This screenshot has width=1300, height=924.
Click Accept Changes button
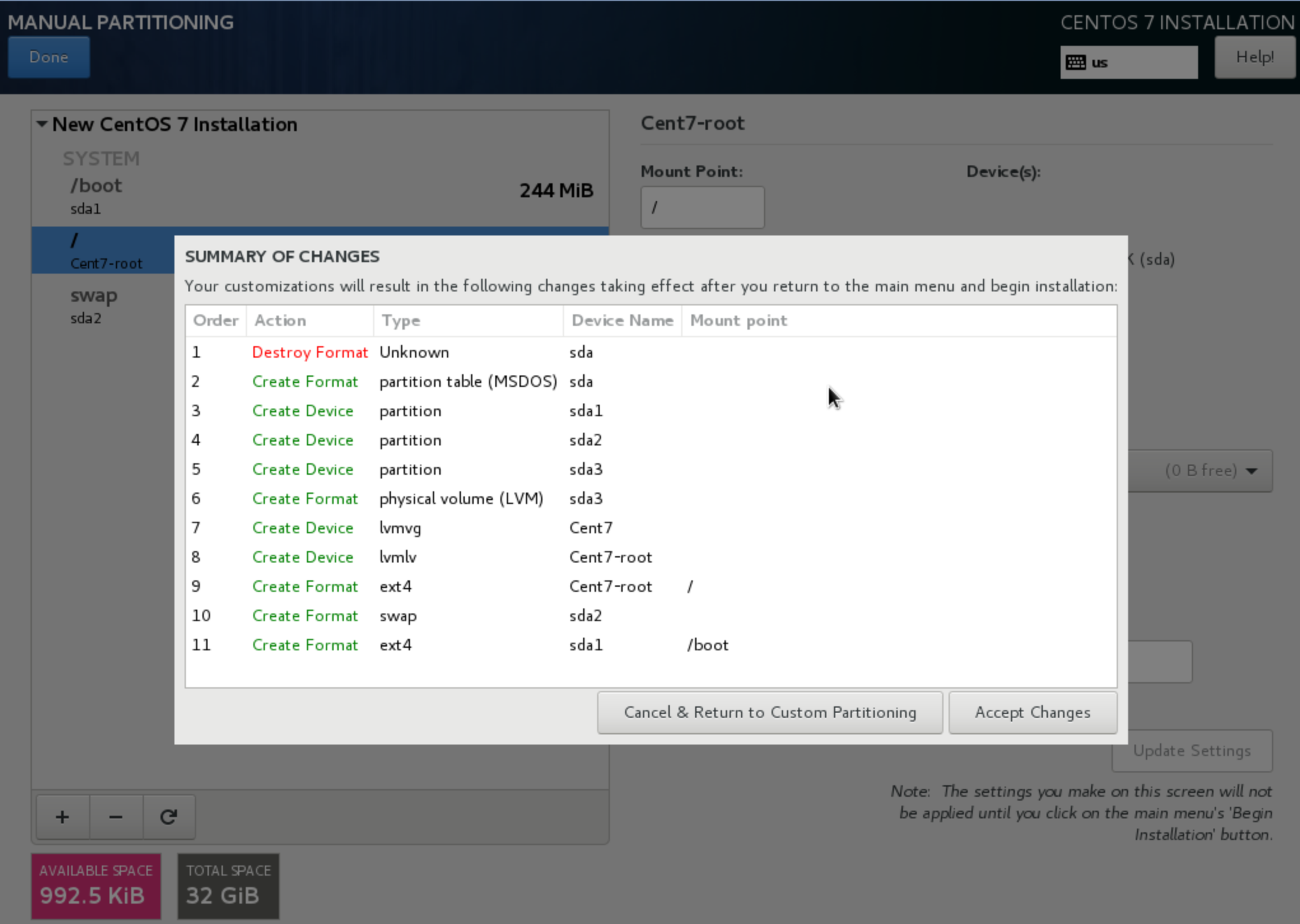point(1034,712)
